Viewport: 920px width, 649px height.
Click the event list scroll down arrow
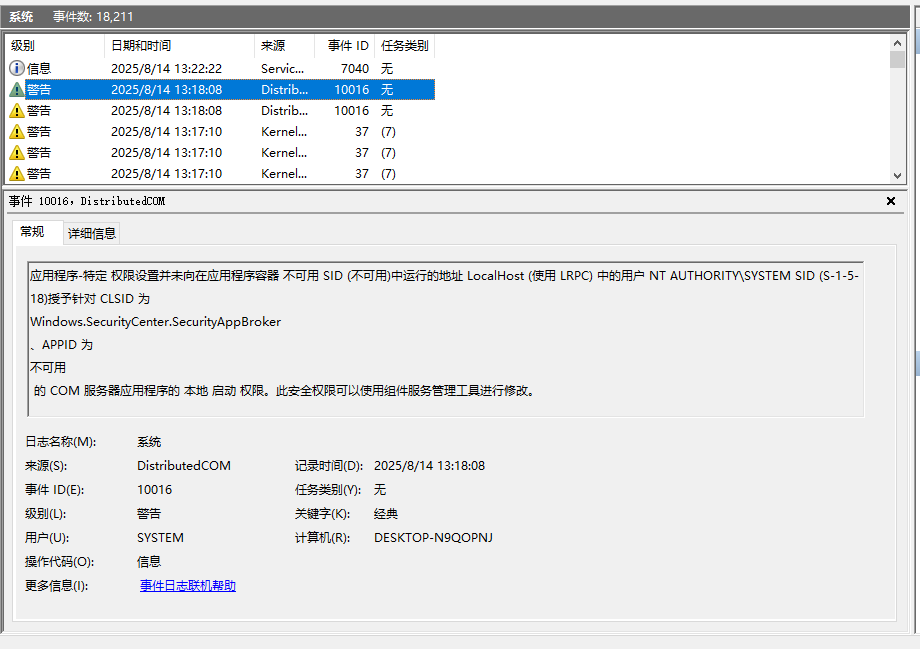coord(897,175)
